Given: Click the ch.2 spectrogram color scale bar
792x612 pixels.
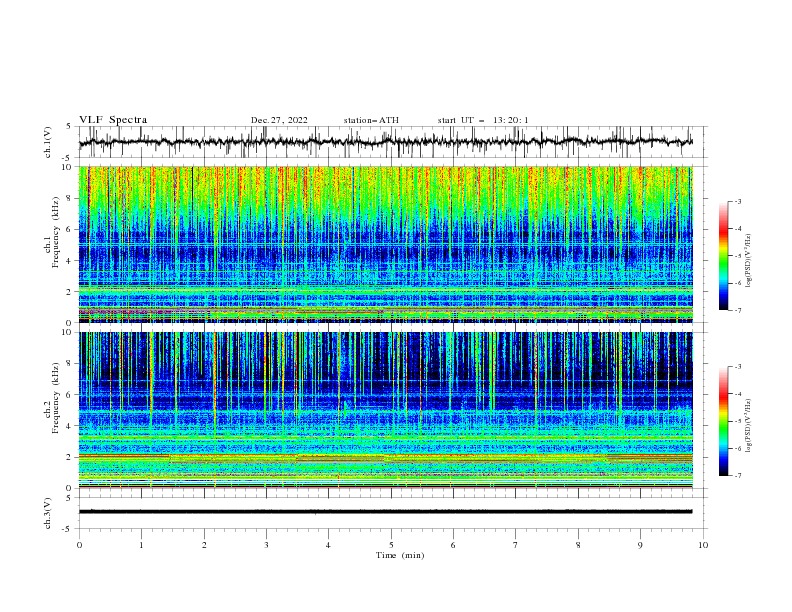Looking at the screenshot, I should pos(724,421).
